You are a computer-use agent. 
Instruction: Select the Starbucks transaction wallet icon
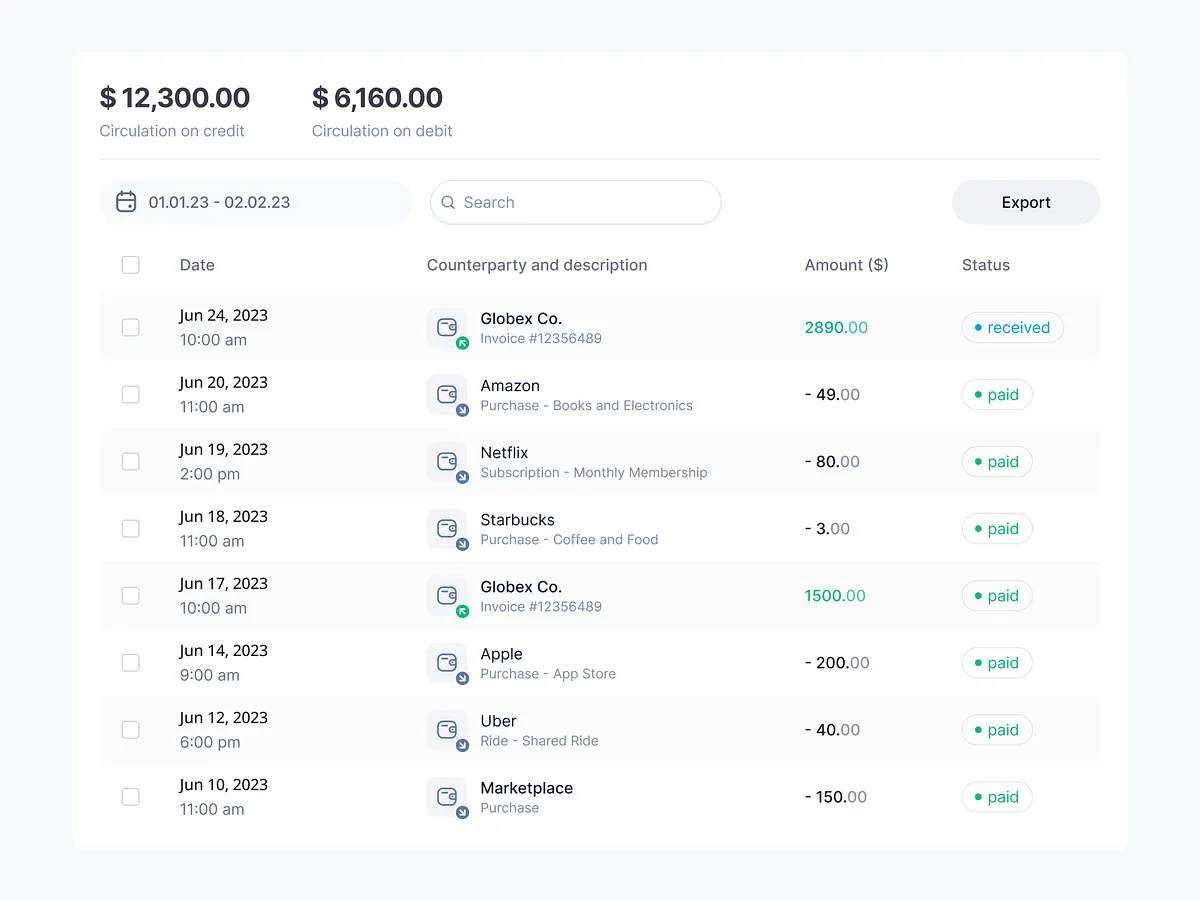[x=447, y=529]
